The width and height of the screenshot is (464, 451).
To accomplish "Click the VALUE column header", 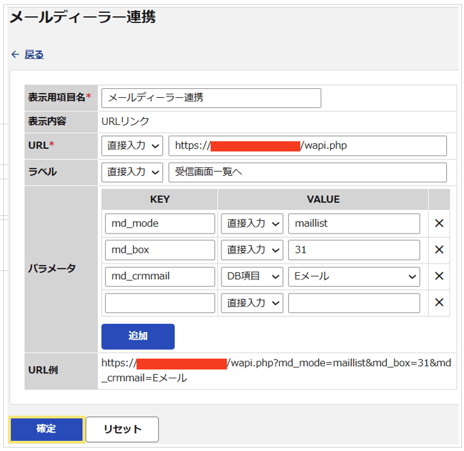I will 323,199.
